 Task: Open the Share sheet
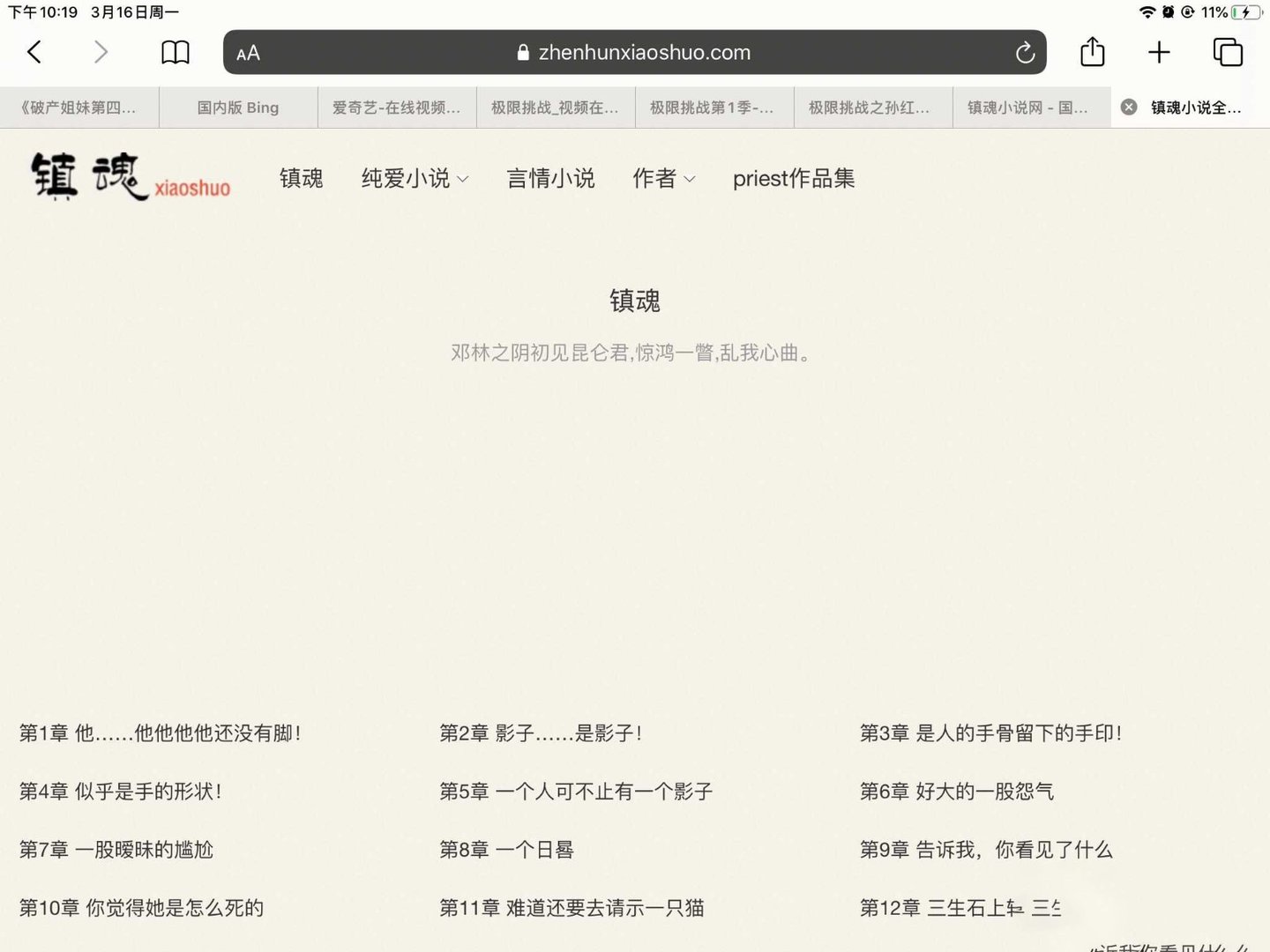[x=1092, y=52]
